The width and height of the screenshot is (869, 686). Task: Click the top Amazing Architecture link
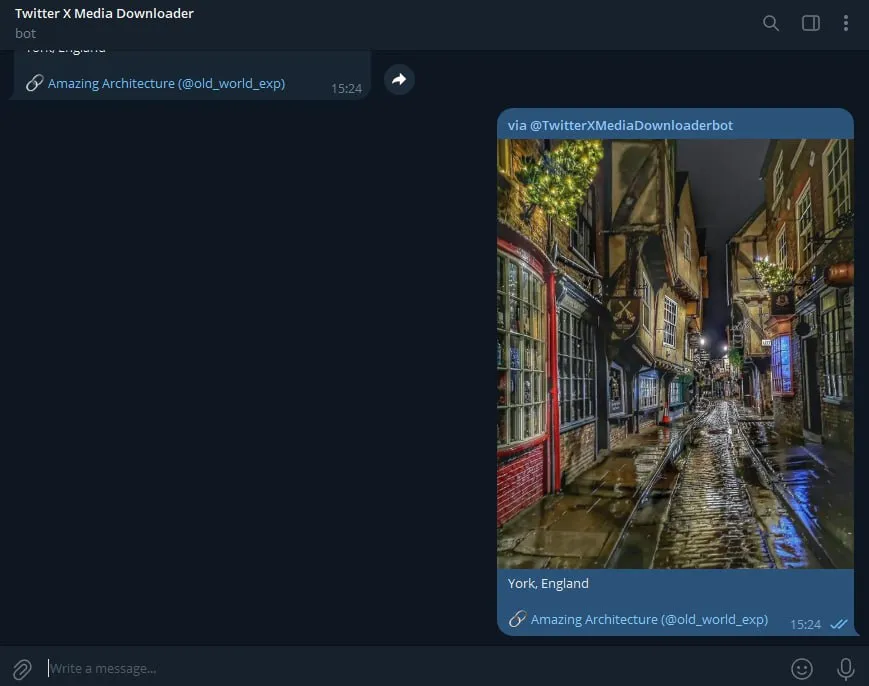pyautogui.click(x=165, y=83)
